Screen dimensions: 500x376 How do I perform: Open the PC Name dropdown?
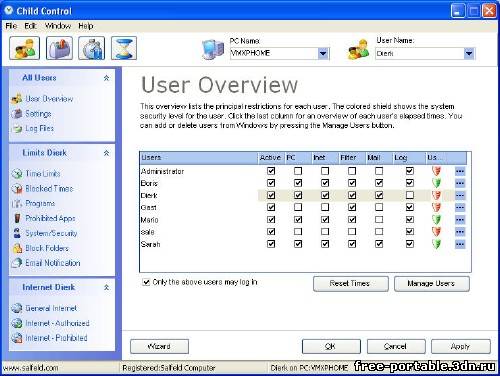click(x=323, y=53)
